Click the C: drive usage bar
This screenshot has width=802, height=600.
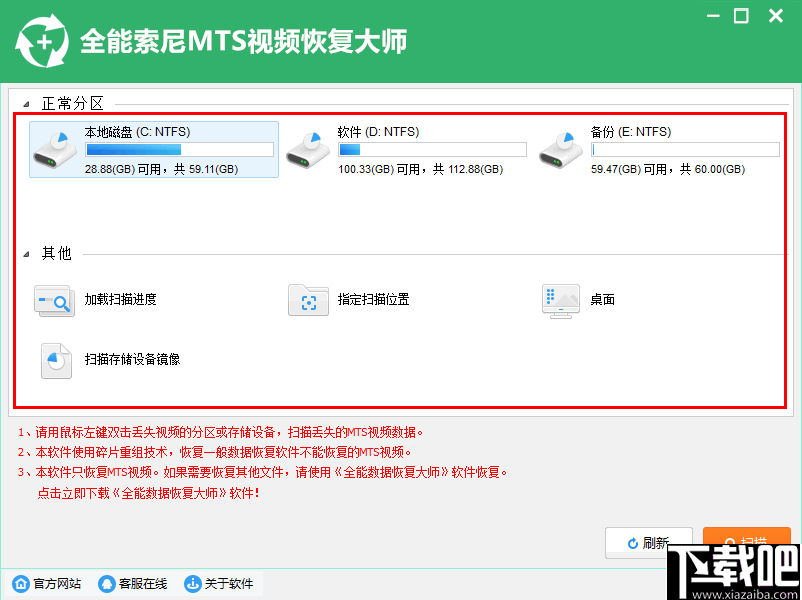[180, 149]
